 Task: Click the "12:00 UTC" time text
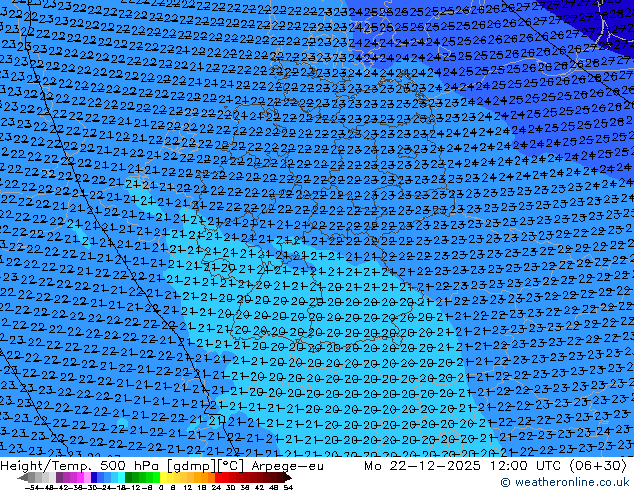pos(525,466)
